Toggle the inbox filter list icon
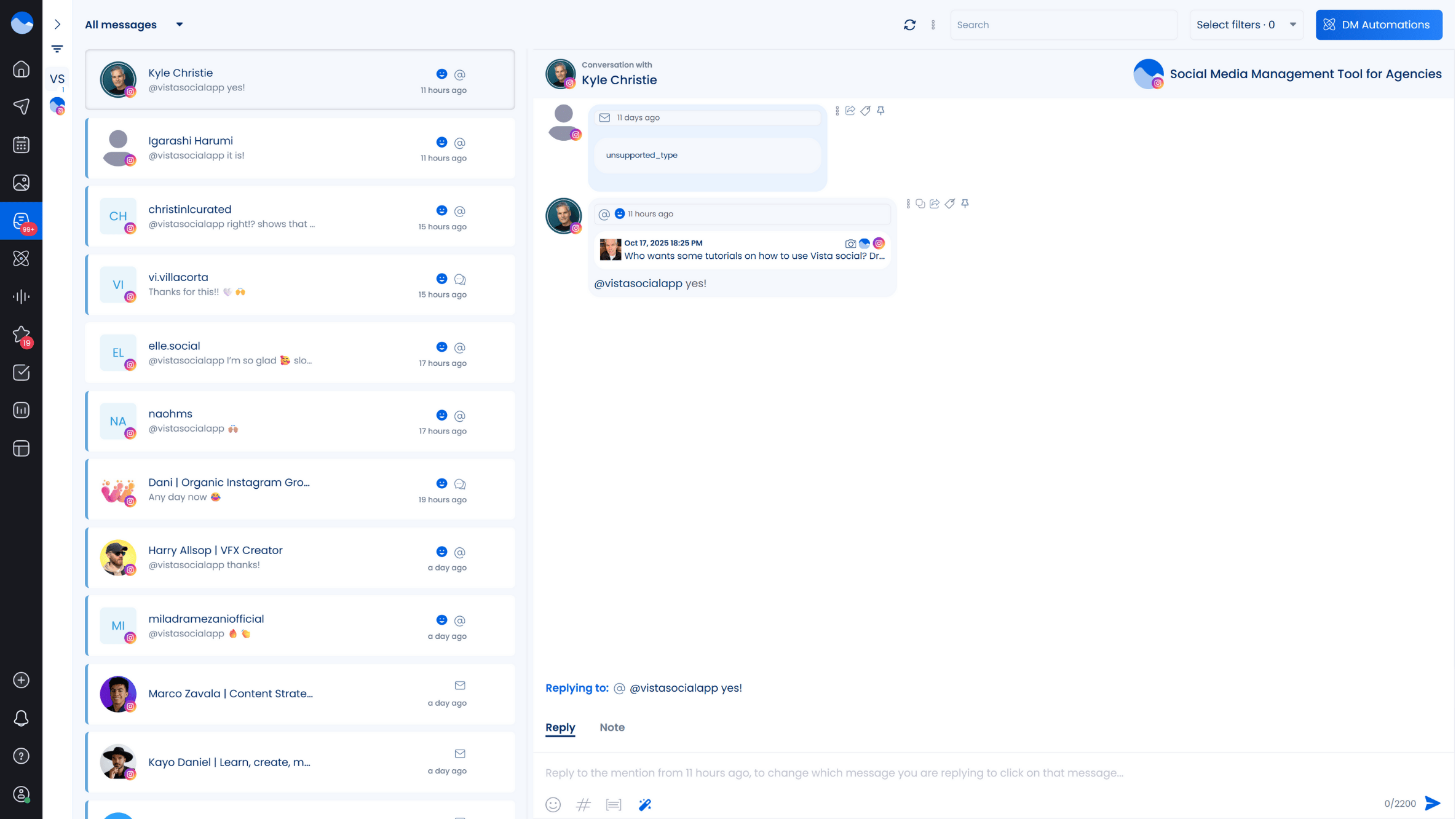 coord(57,49)
